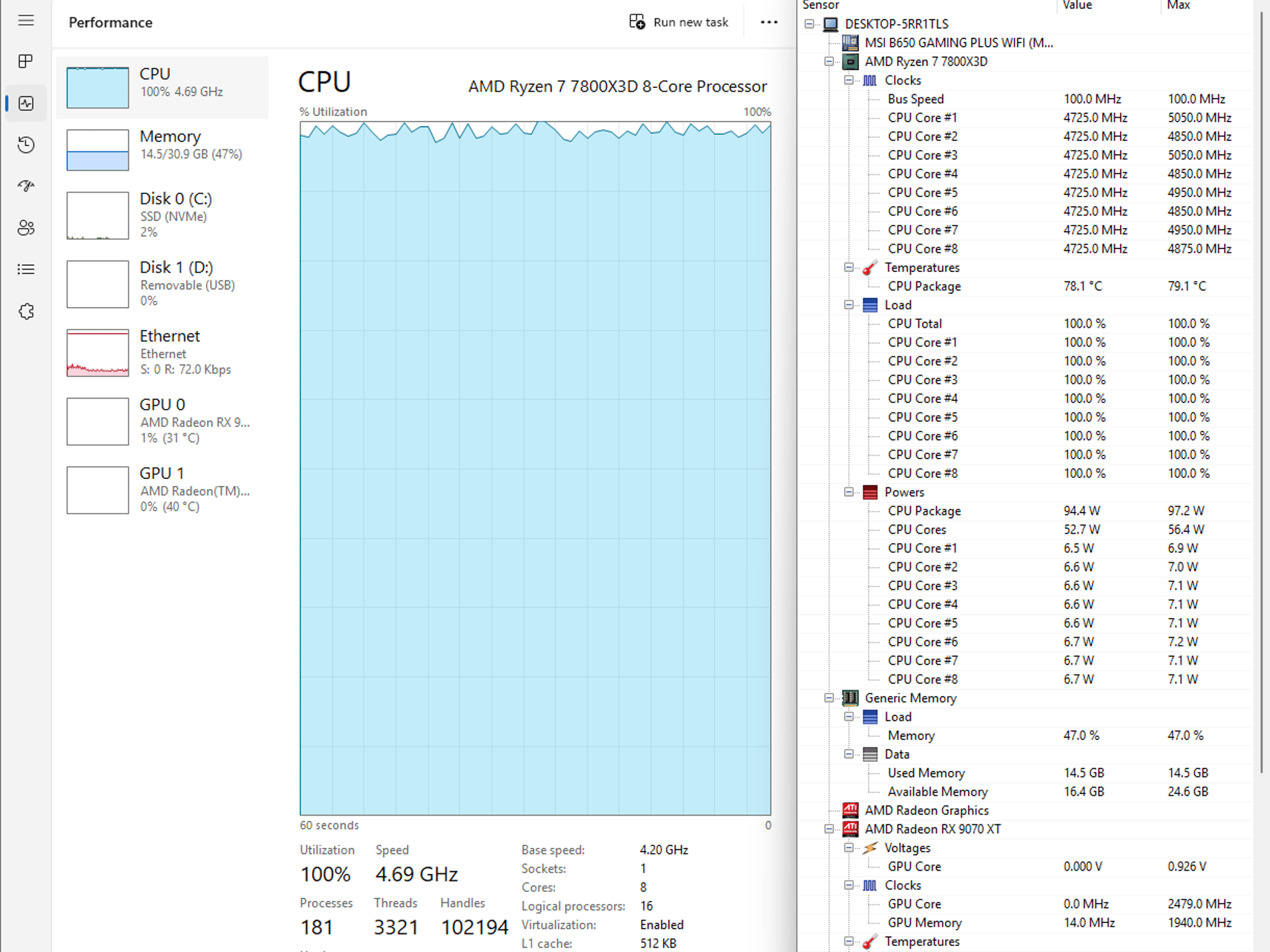Click the GPU Voltages lightning icon
Image resolution: width=1270 pixels, height=952 pixels.
870,847
